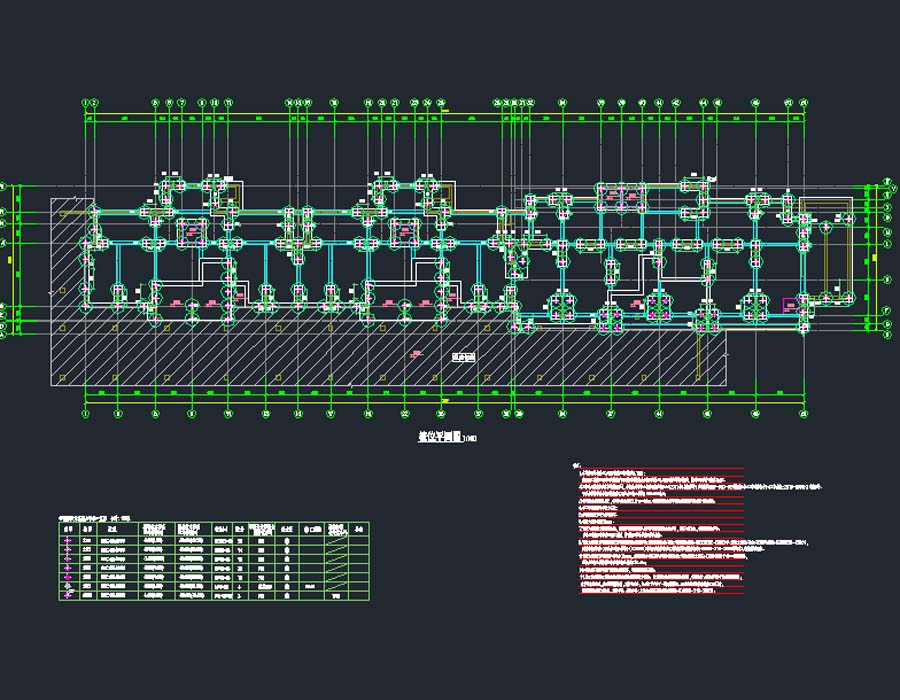This screenshot has width=900, height=700.
Task: Select the top-left grid axis bubble
Action: pyautogui.click(x=85, y=102)
